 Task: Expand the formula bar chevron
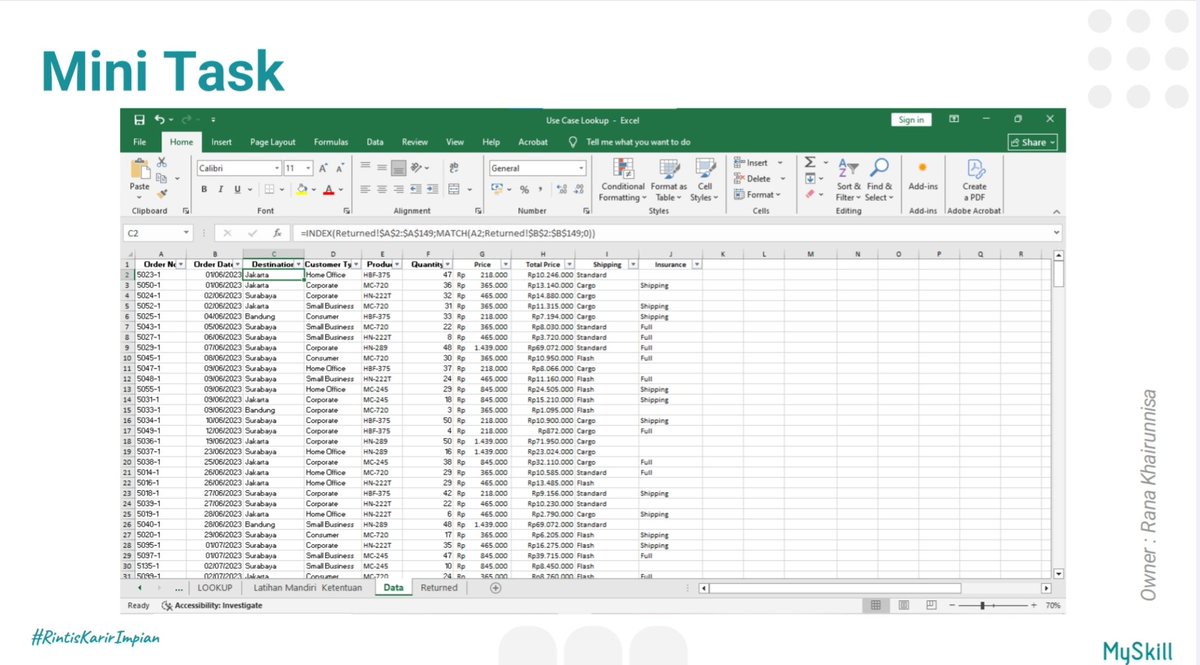[x=1058, y=233]
